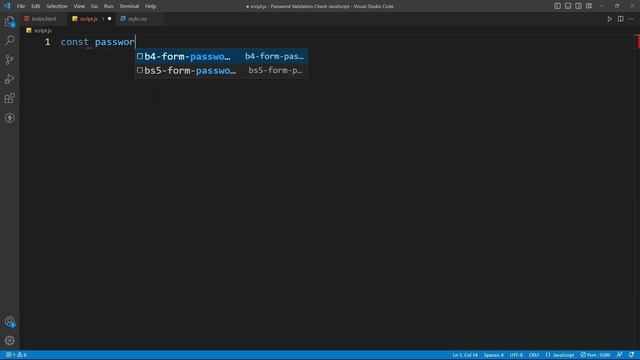The height and width of the screenshot is (360, 640).
Task: Open notifications bell in status bar
Action: pos(631,355)
